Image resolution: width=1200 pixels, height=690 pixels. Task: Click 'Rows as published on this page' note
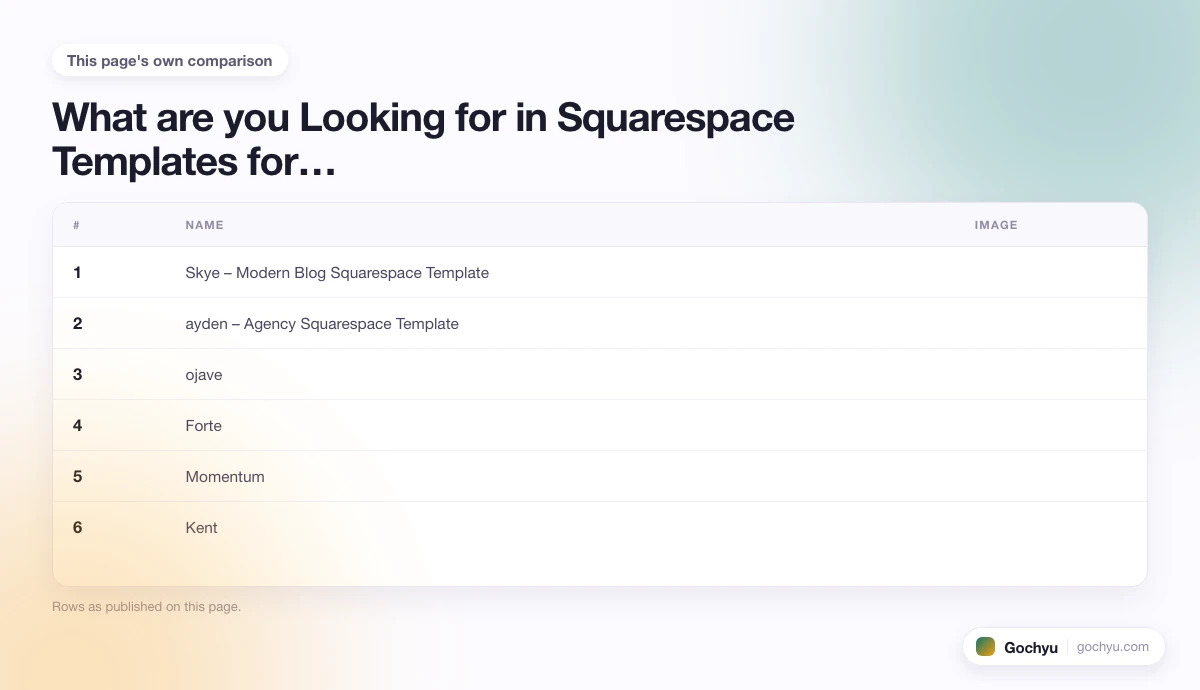pos(146,606)
